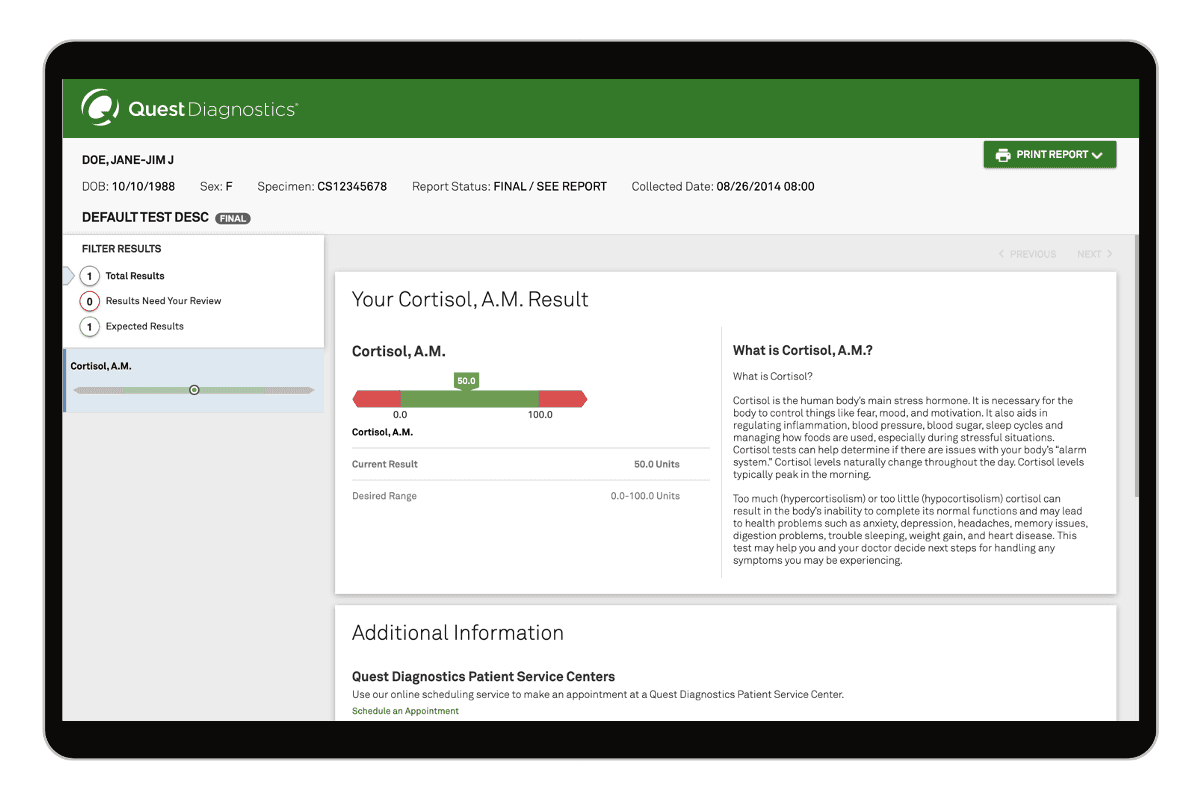The width and height of the screenshot is (1200, 800).
Task: Click the Quest Diagnostics logo icon
Action: [x=100, y=108]
